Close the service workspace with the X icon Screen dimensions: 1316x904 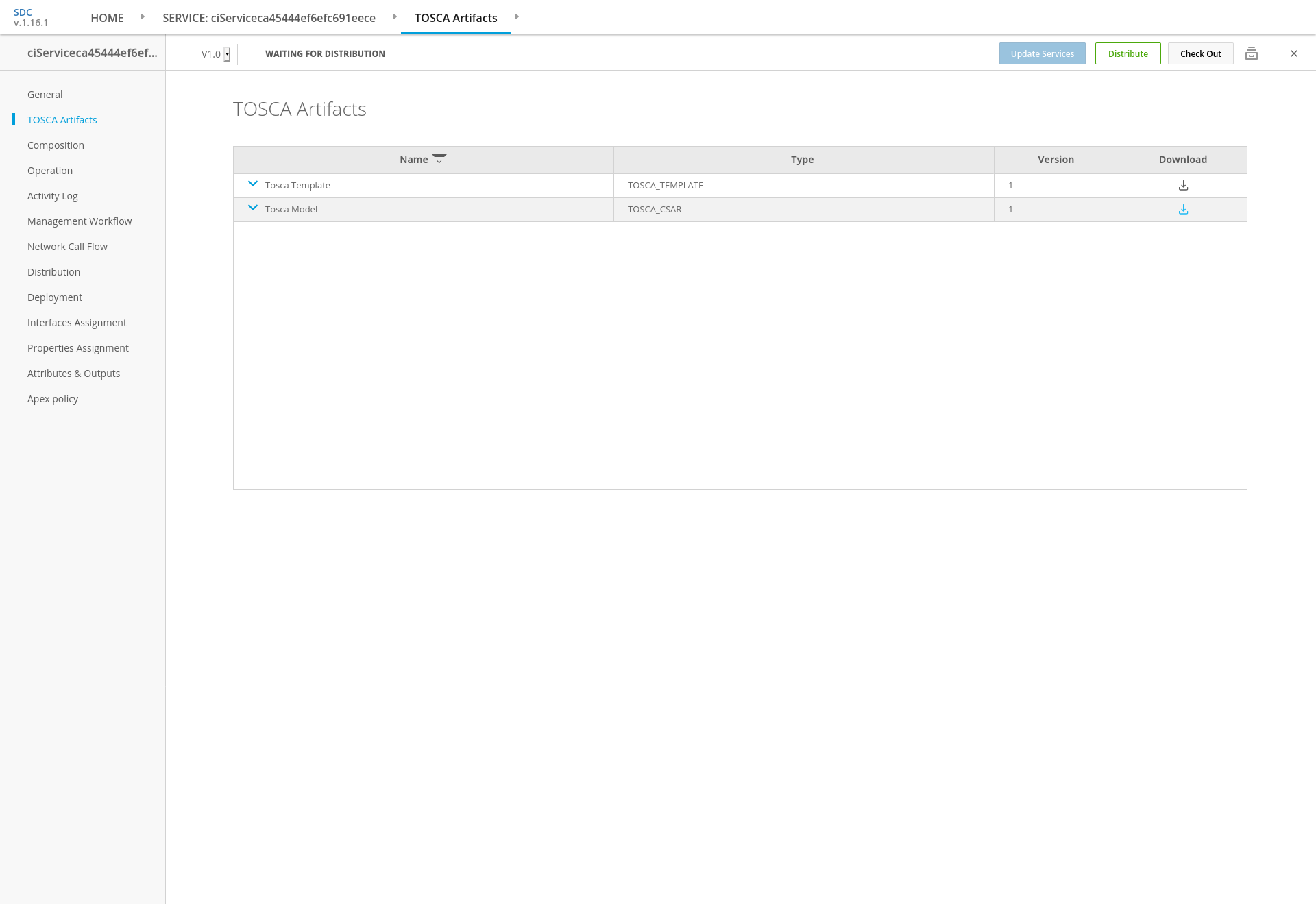[x=1293, y=53]
